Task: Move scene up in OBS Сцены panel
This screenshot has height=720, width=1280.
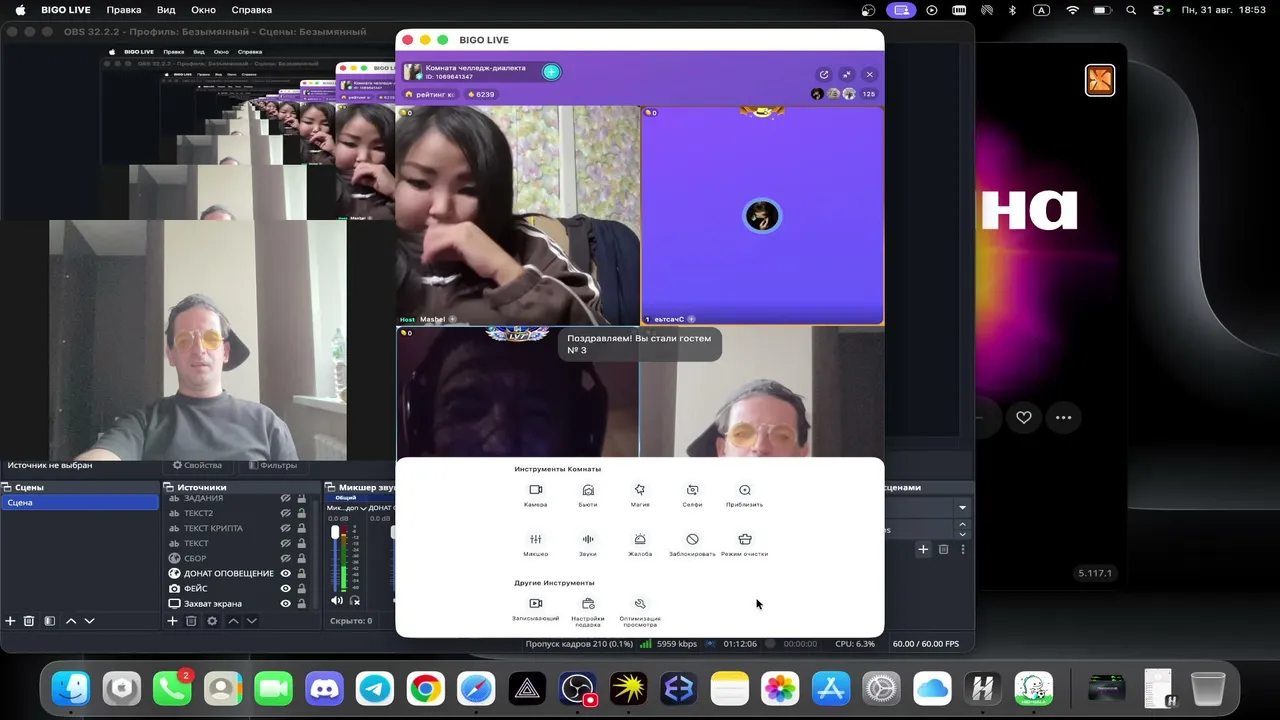Action: pos(71,621)
